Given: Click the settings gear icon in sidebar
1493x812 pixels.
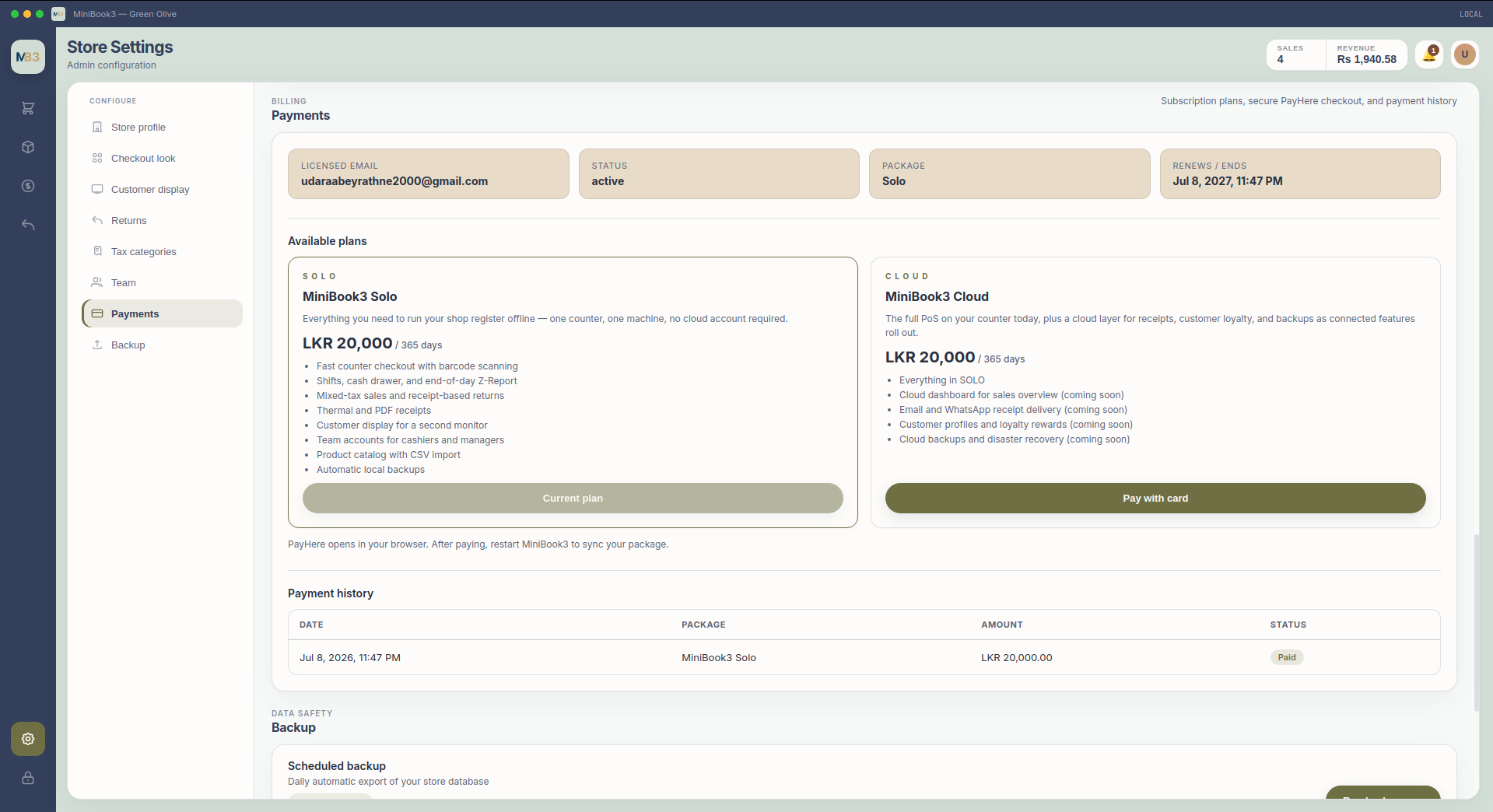Looking at the screenshot, I should coord(28,739).
